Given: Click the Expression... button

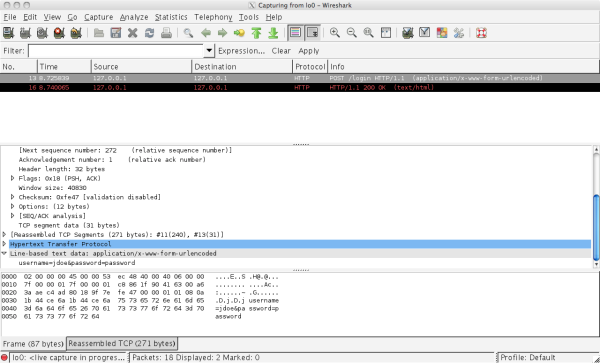Looking at the screenshot, I should point(241,51).
